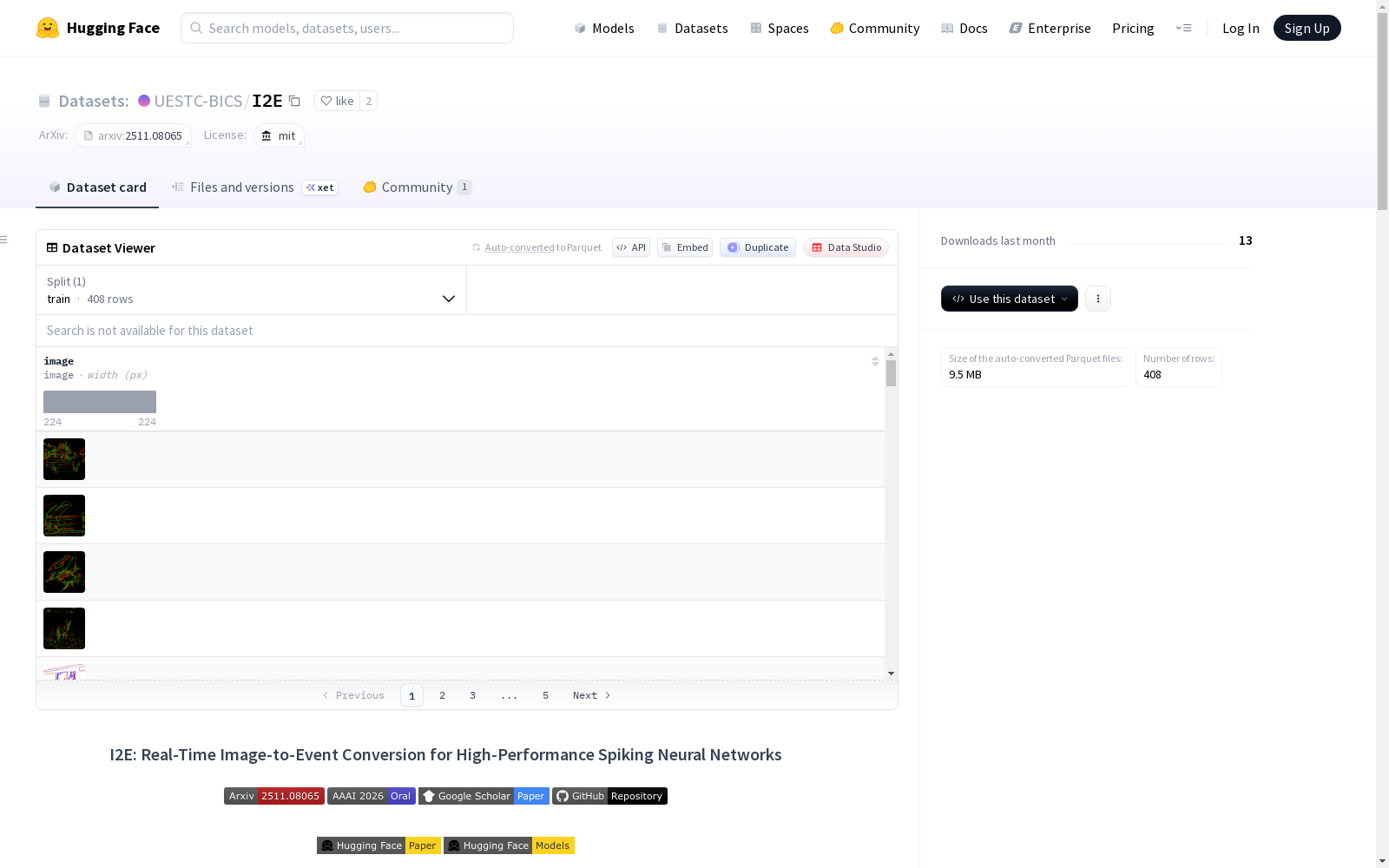Image resolution: width=1389 pixels, height=868 pixels.
Task: Click the UESTC-BICS organization avatar
Action: pos(144,101)
